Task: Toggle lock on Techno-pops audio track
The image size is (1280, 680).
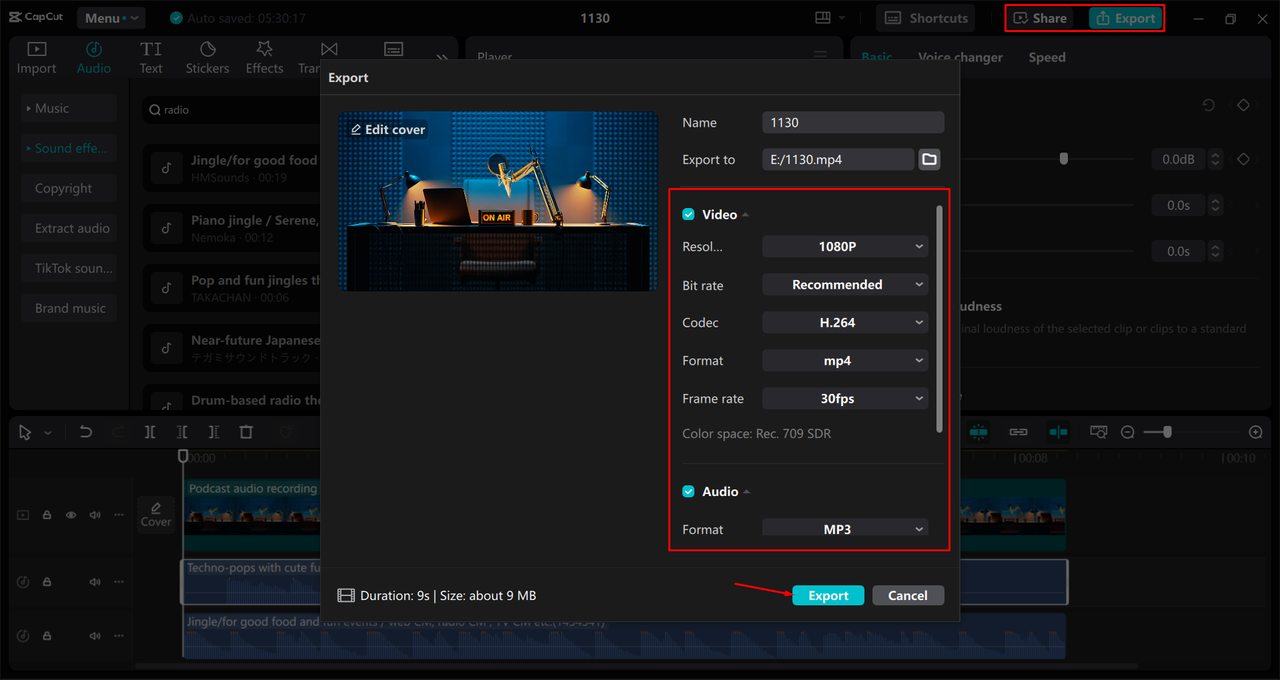Action: (x=47, y=582)
